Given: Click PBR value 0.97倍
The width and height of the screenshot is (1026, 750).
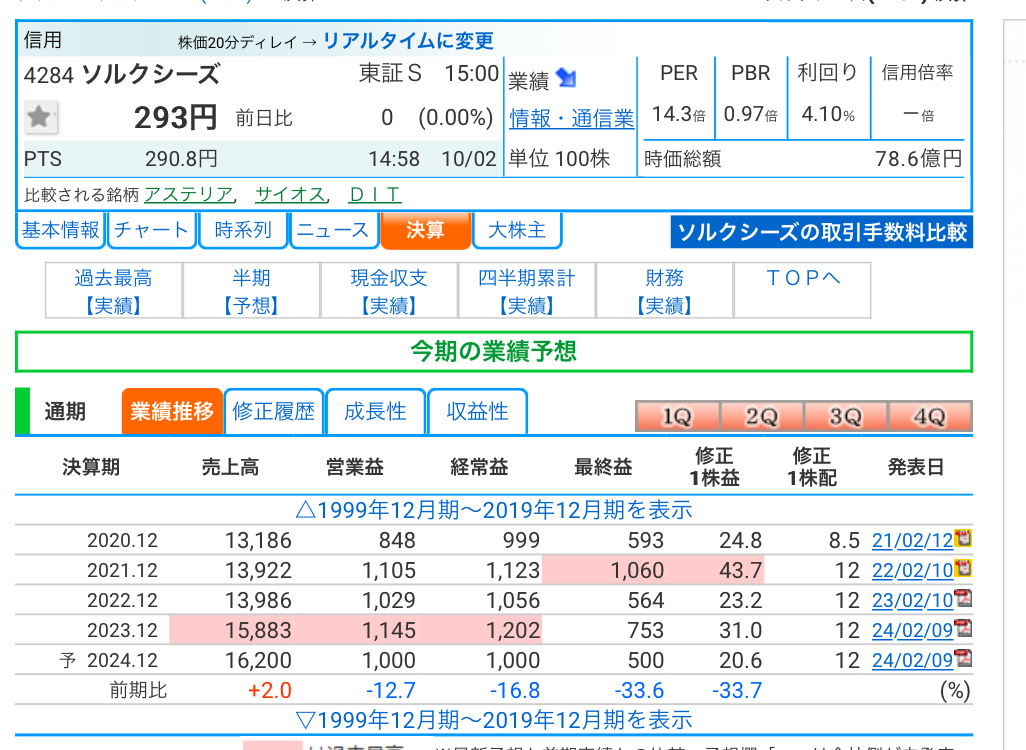Looking at the screenshot, I should (751, 115).
